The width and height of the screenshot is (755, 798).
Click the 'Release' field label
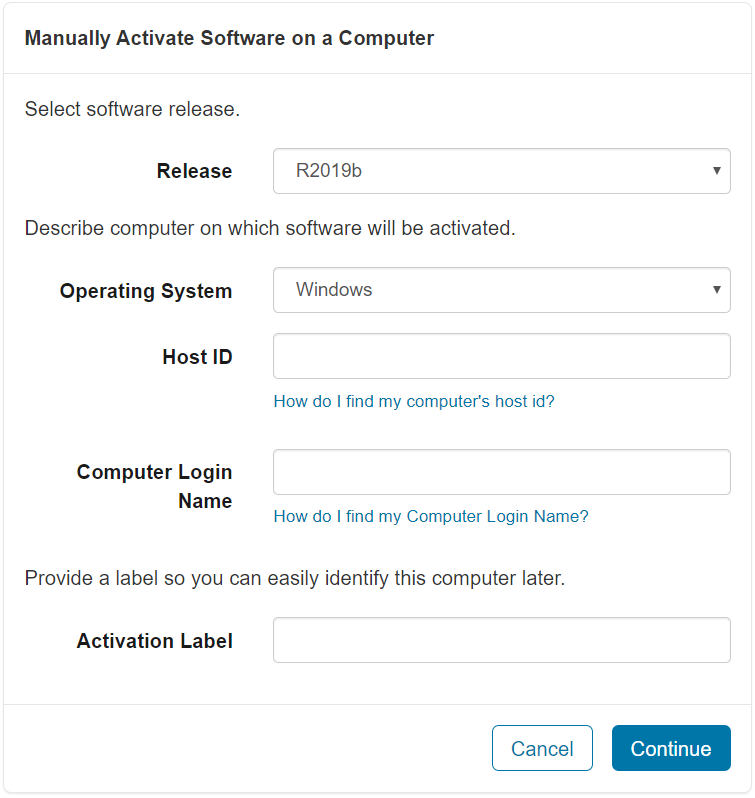194,171
